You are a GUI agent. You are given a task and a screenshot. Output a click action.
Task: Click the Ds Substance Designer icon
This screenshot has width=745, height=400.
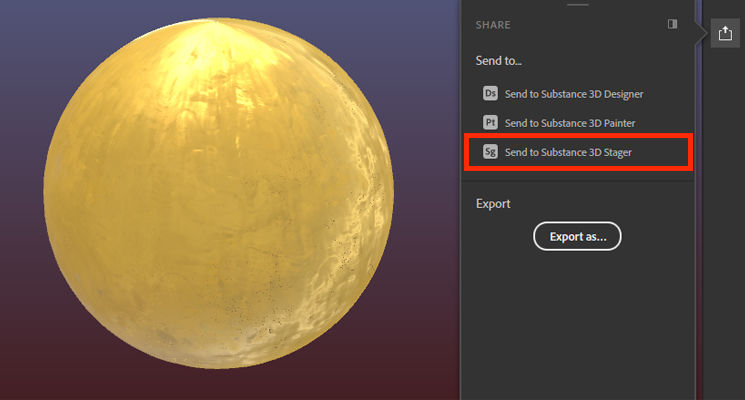tap(490, 93)
